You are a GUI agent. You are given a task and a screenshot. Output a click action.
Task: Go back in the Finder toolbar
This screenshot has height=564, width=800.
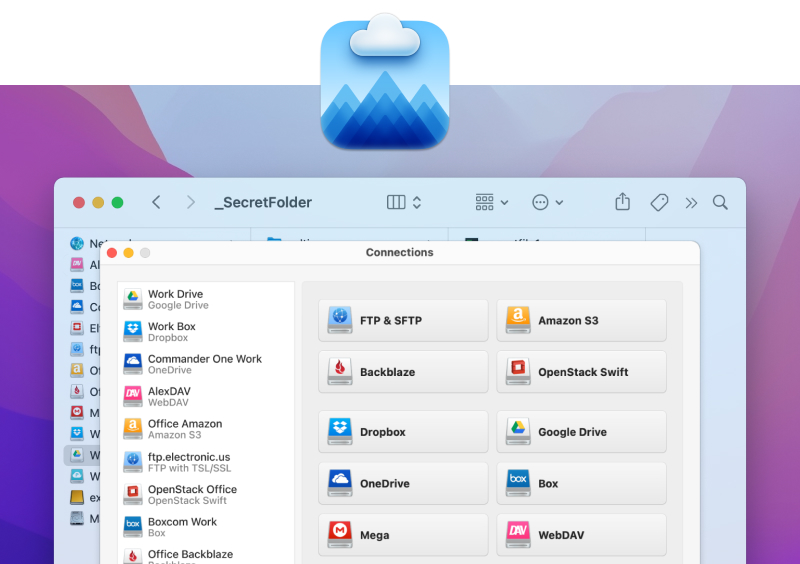click(x=156, y=203)
